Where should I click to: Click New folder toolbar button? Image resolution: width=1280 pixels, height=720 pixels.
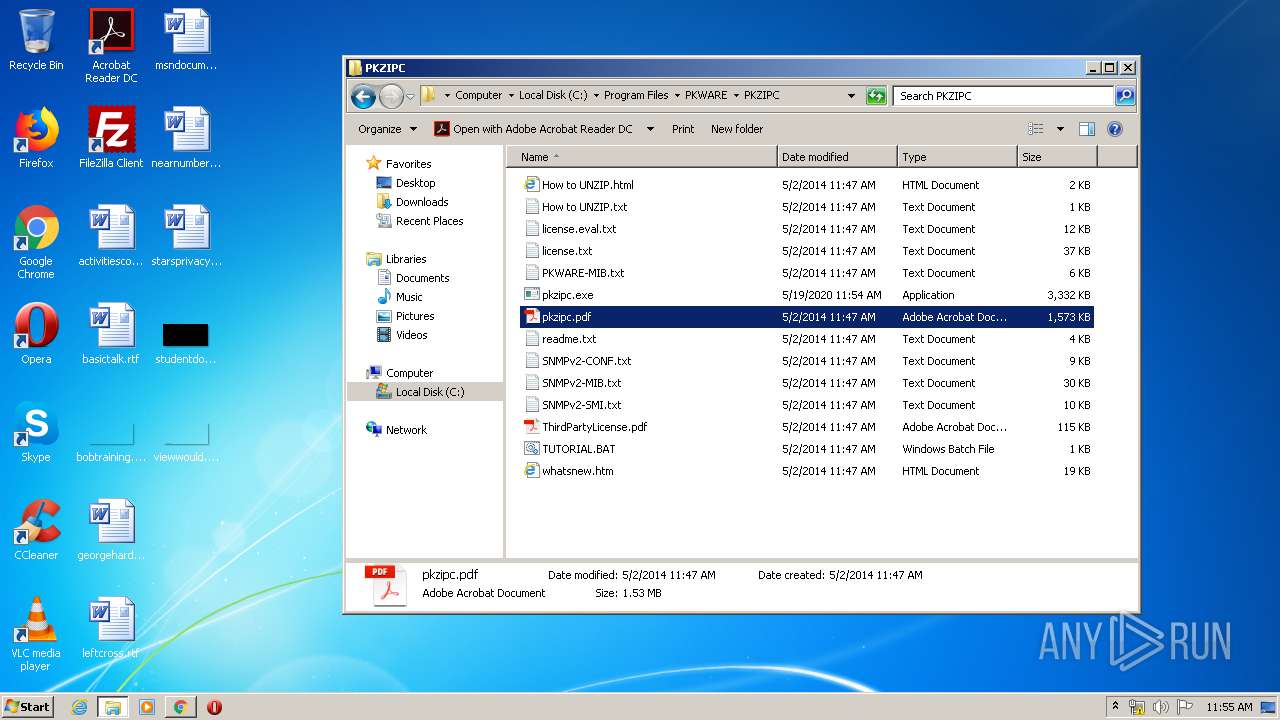pyautogui.click(x=737, y=129)
